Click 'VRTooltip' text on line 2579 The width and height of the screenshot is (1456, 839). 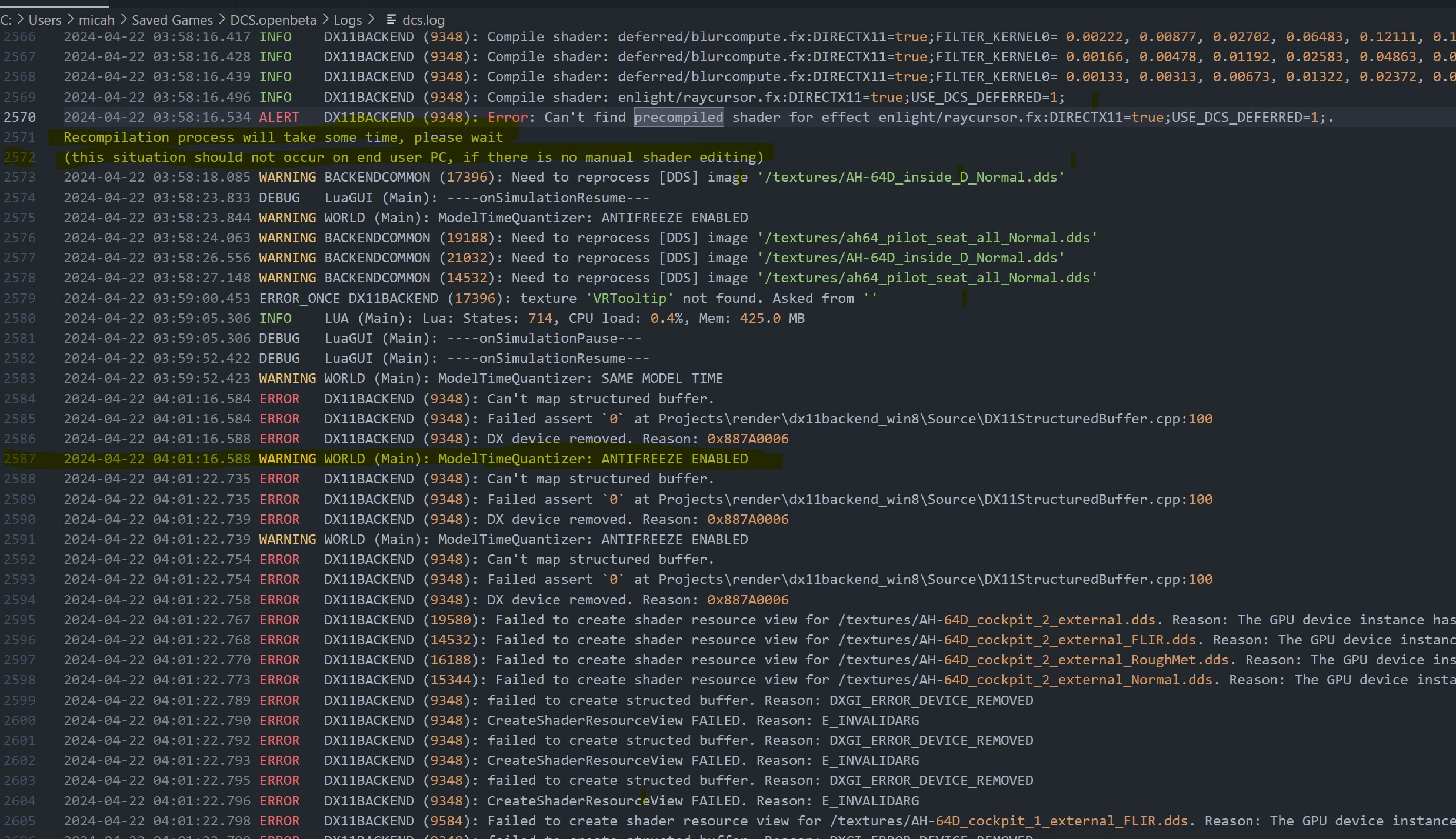pos(629,298)
